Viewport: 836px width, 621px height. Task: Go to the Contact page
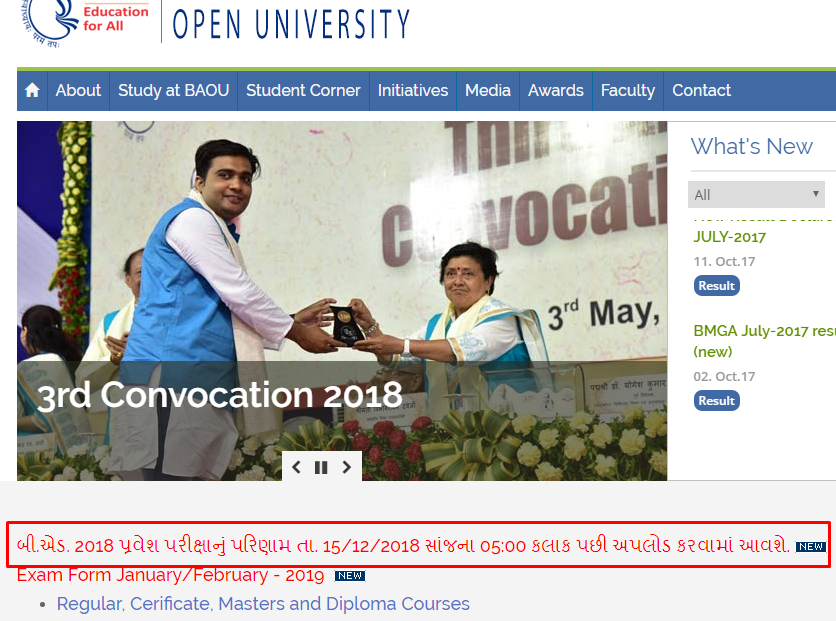(x=701, y=91)
